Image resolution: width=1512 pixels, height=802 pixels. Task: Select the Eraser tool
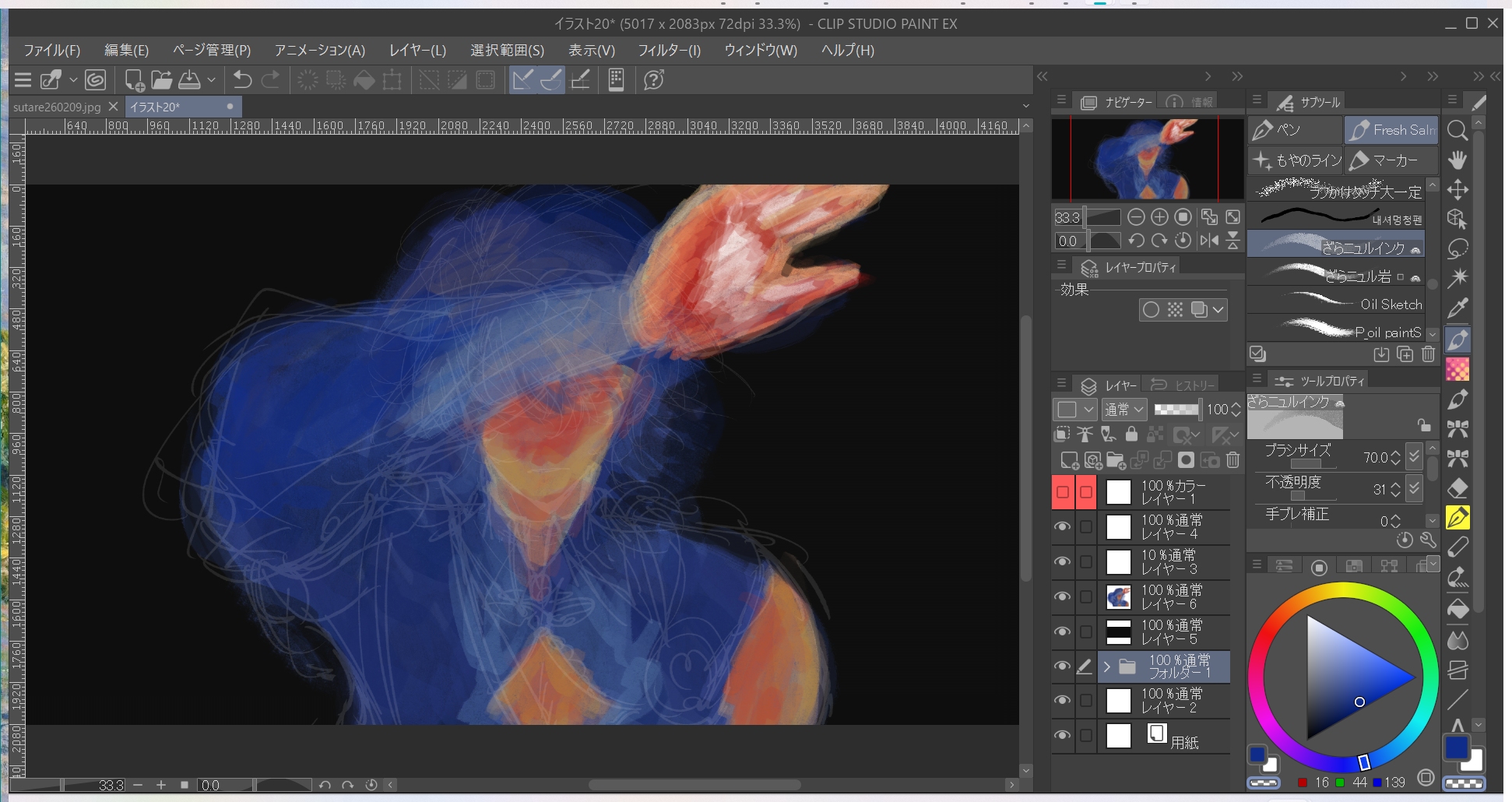pyautogui.click(x=1457, y=488)
